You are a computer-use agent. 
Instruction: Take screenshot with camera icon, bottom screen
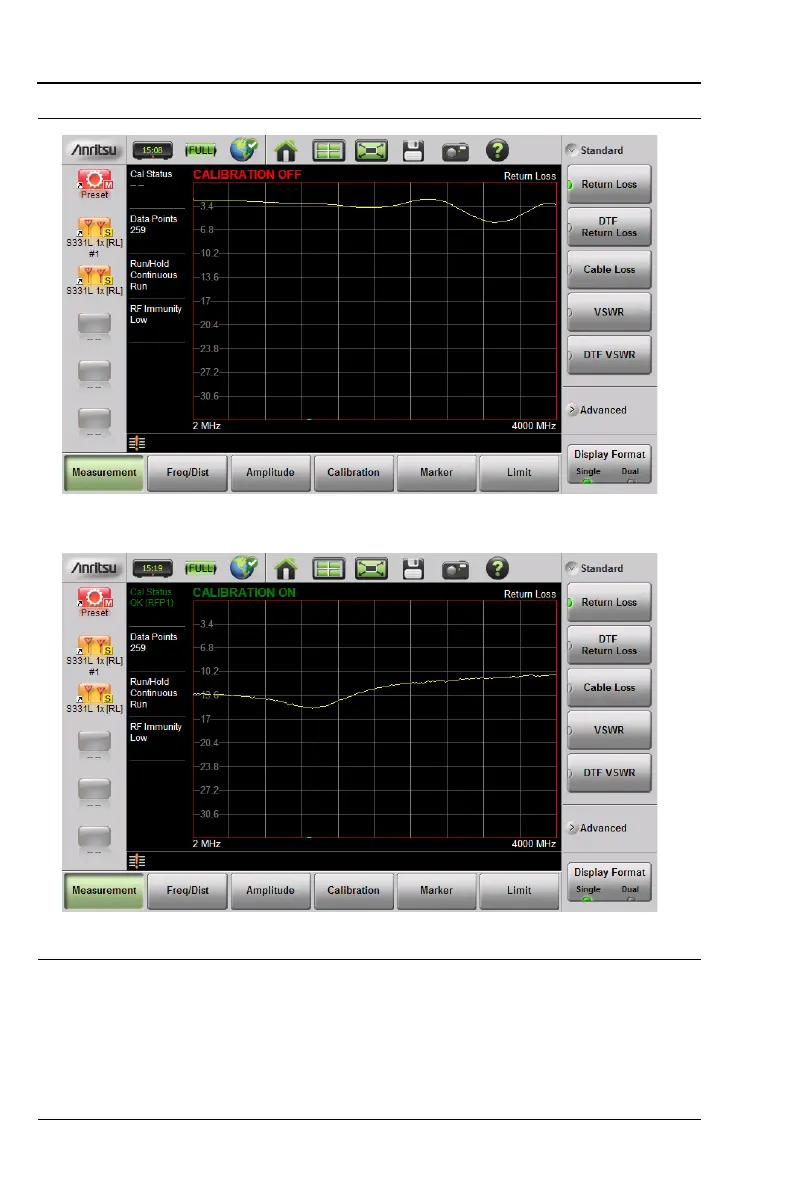[455, 570]
